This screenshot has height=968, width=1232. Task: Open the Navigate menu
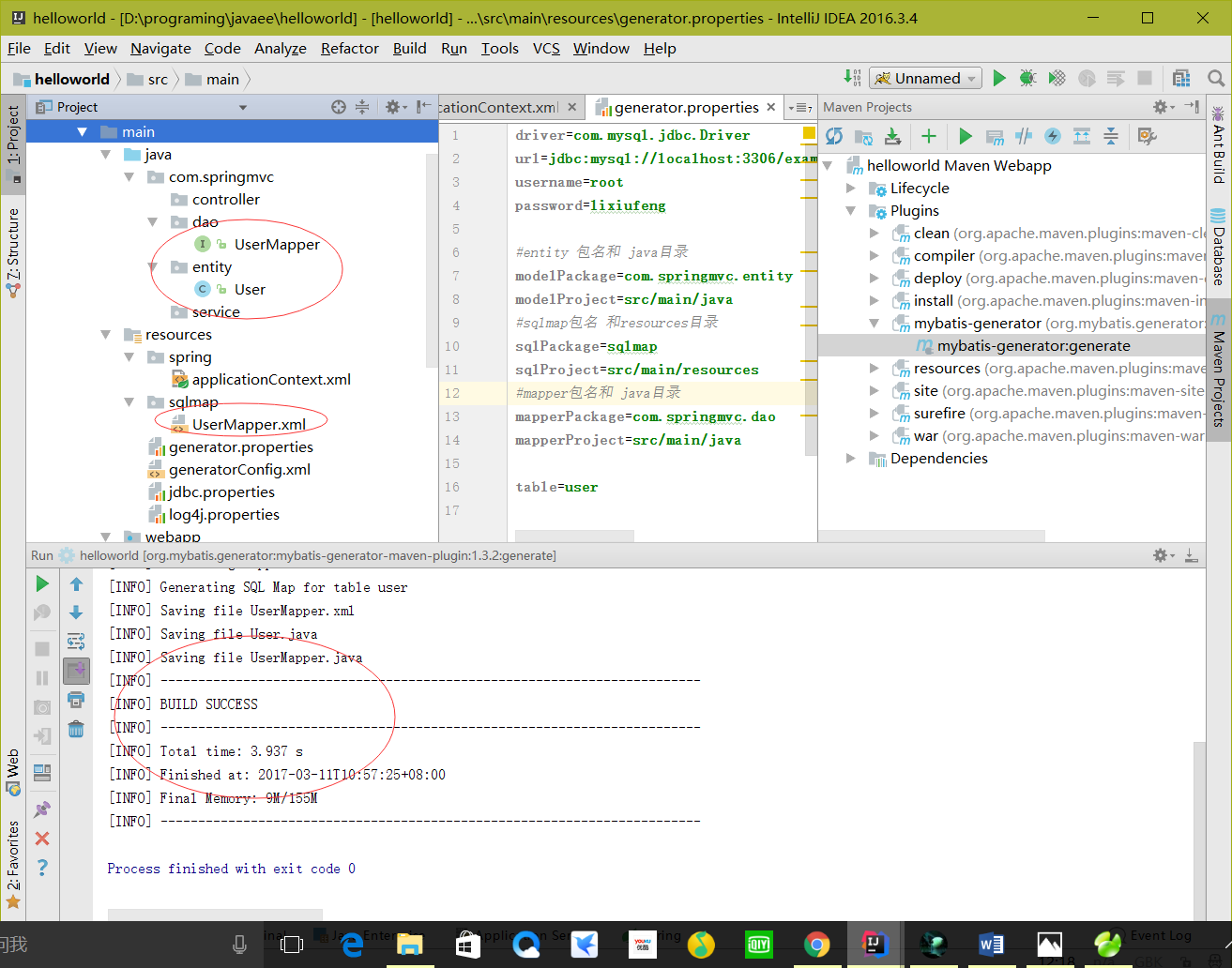tap(160, 48)
